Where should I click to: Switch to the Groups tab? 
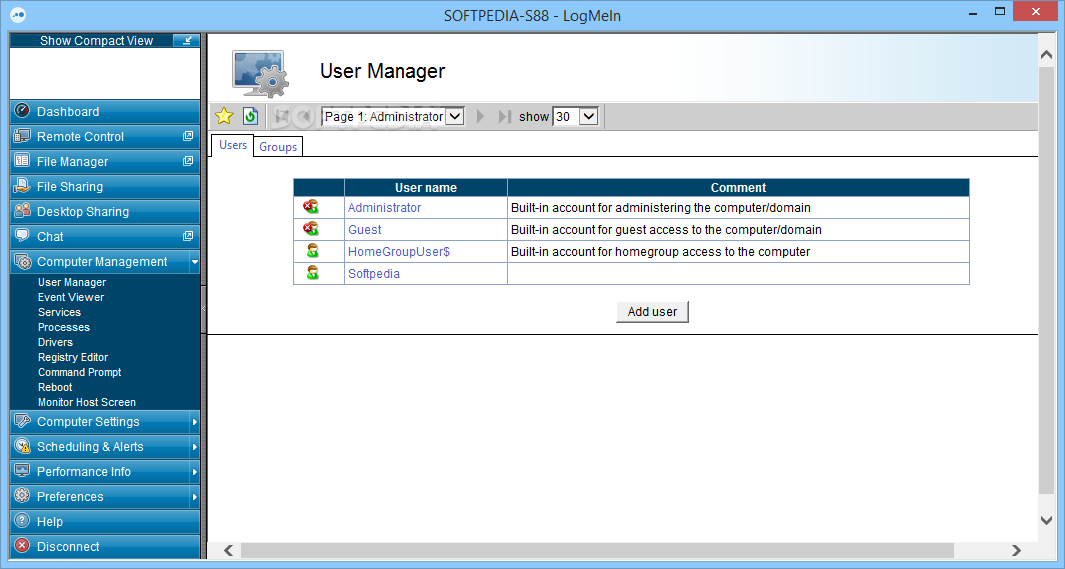pos(278,147)
